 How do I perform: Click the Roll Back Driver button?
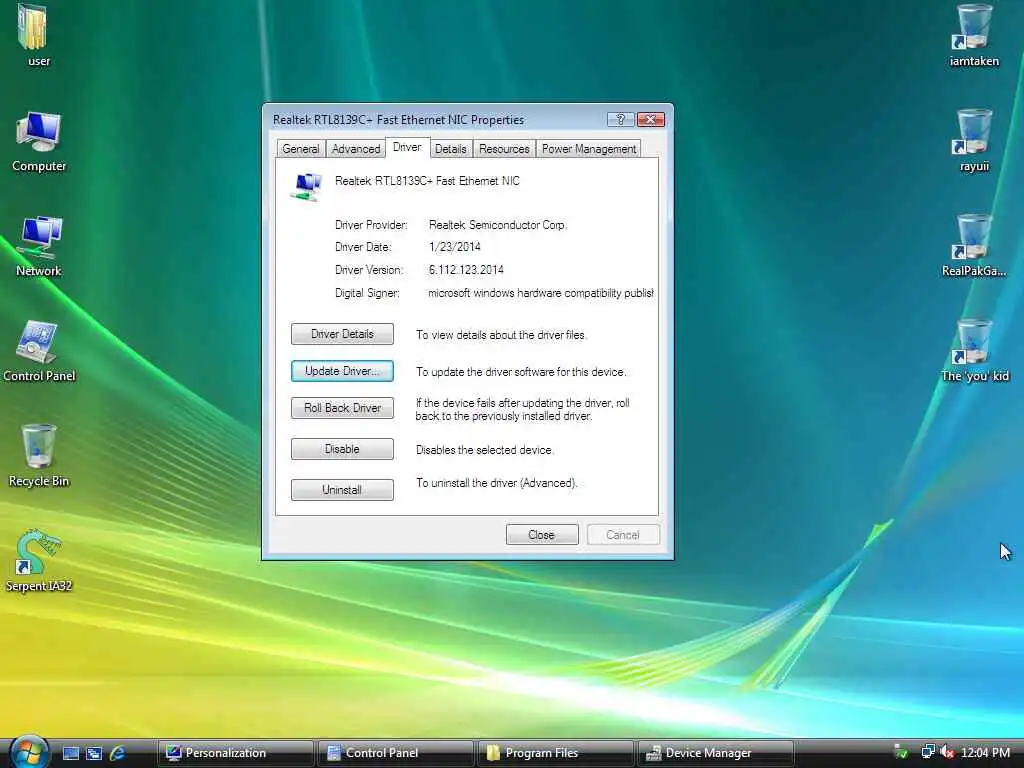pos(342,408)
